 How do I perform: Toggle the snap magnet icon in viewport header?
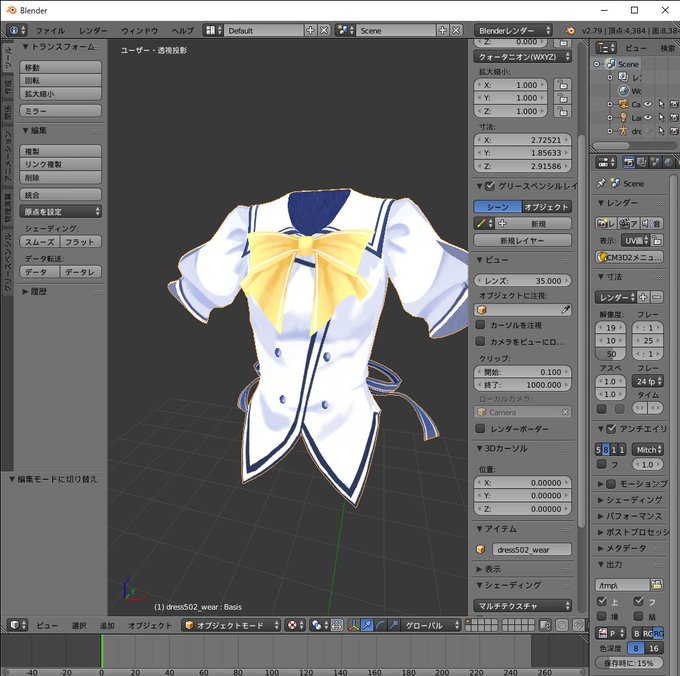[x=578, y=625]
